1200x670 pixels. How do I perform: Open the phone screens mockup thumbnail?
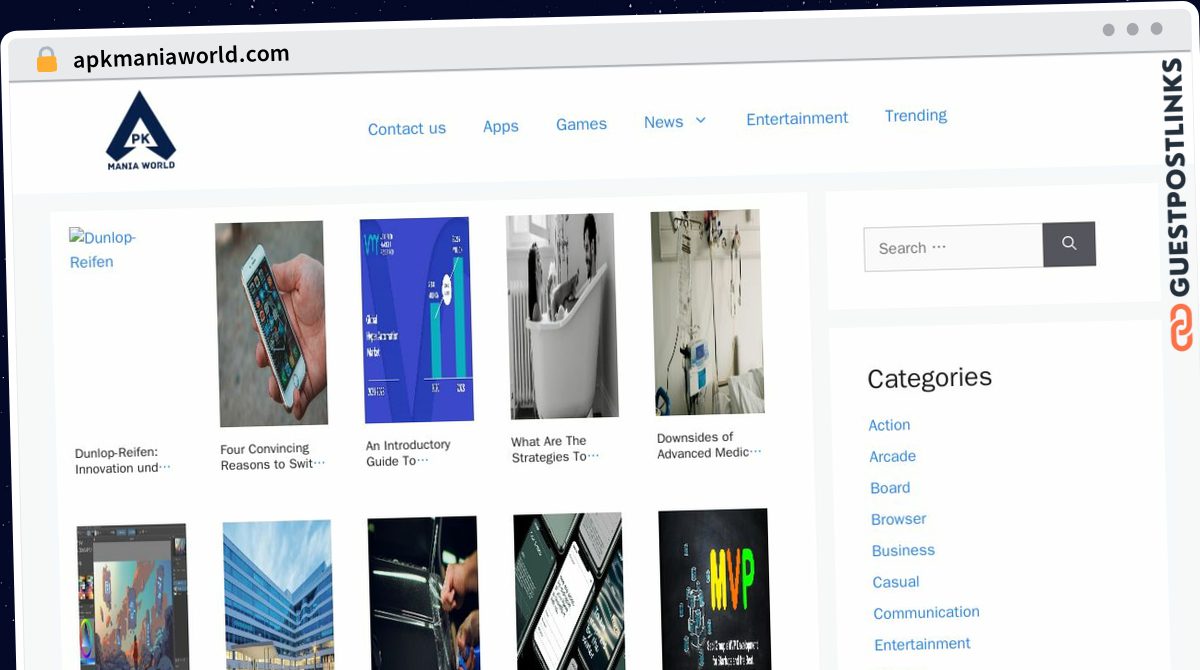click(x=569, y=591)
